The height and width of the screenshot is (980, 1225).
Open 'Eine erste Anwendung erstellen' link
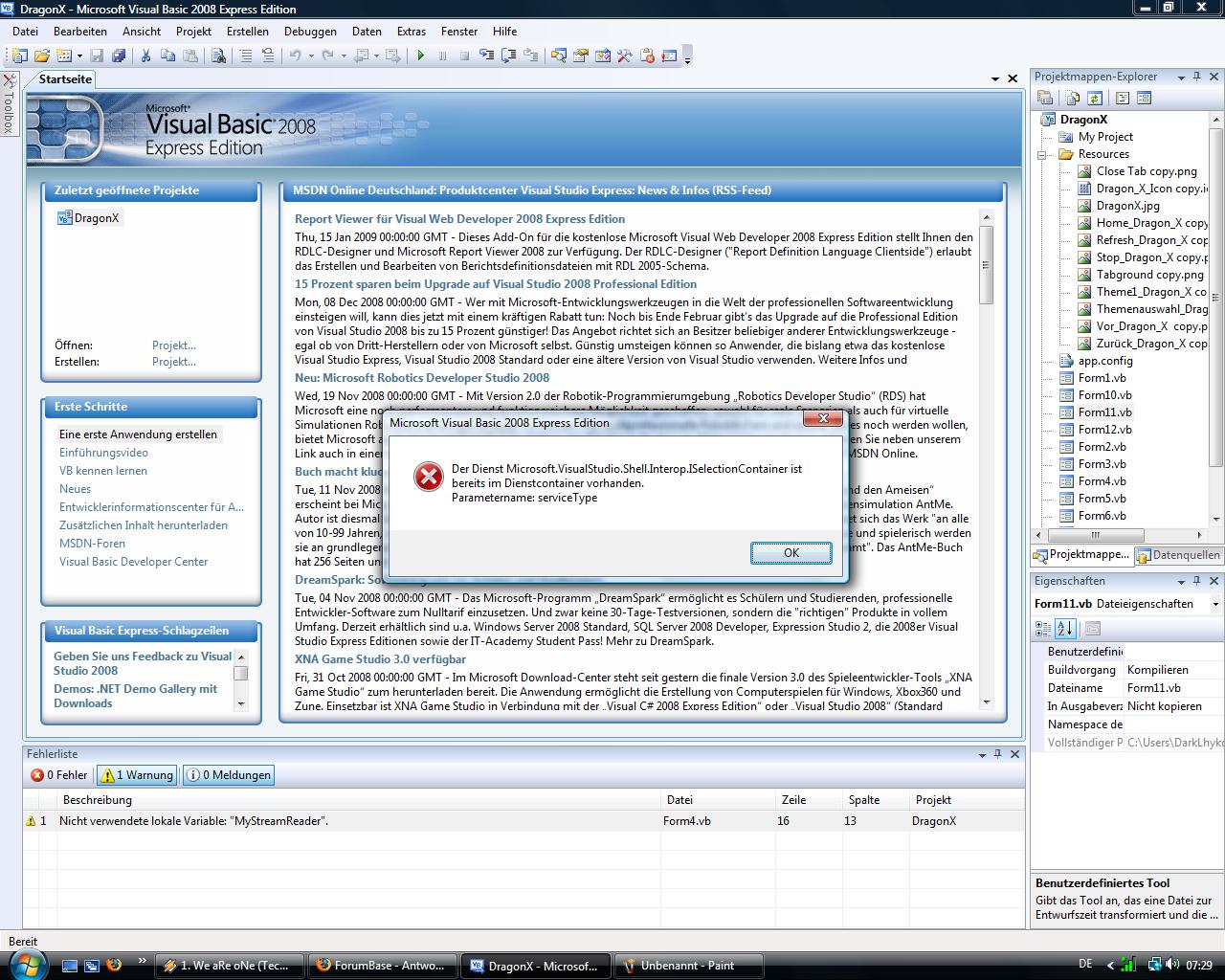click(x=139, y=434)
